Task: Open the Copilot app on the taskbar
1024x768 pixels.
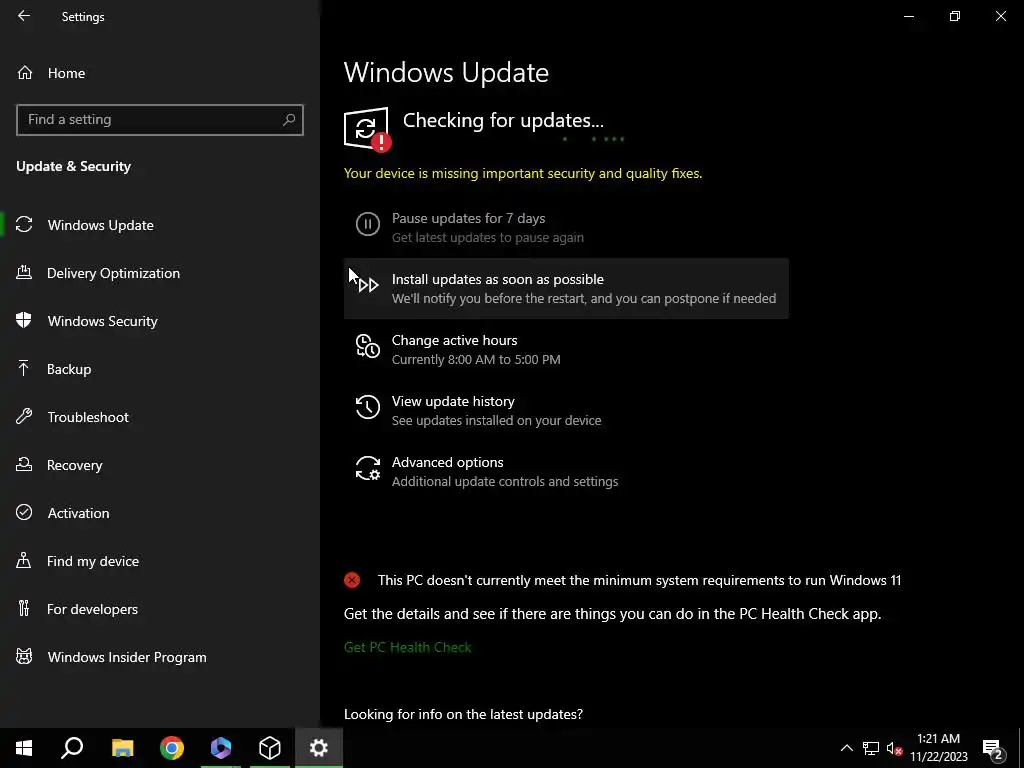Action: 221,748
